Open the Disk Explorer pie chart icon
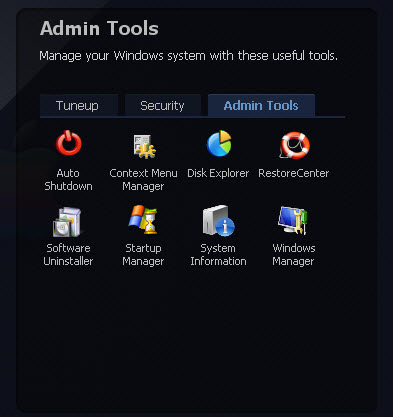 tap(219, 144)
